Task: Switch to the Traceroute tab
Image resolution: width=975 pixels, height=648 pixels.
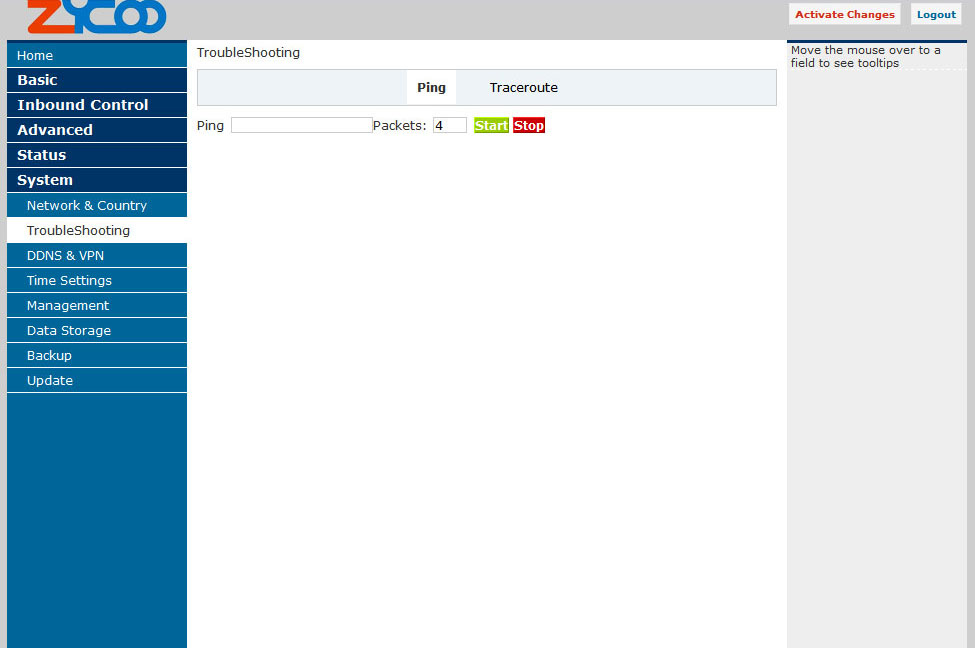Action: (523, 88)
